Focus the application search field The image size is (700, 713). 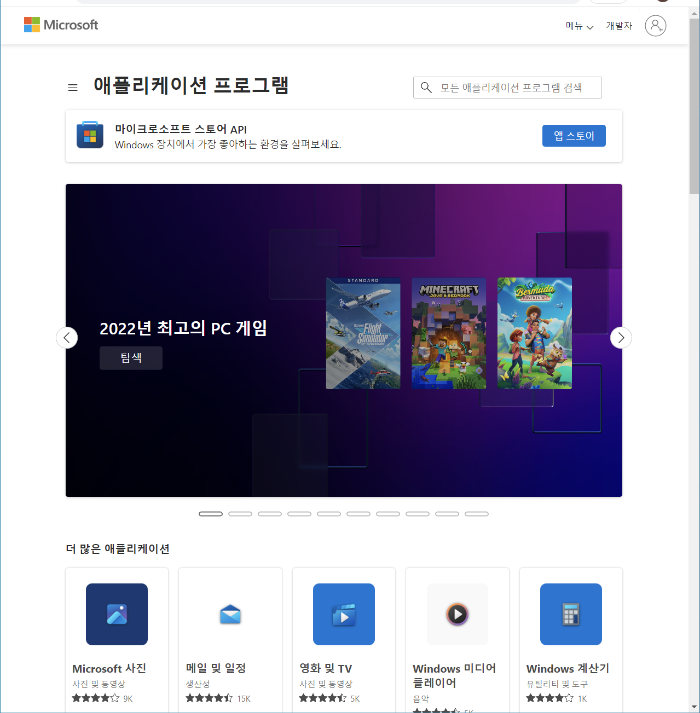[507, 87]
